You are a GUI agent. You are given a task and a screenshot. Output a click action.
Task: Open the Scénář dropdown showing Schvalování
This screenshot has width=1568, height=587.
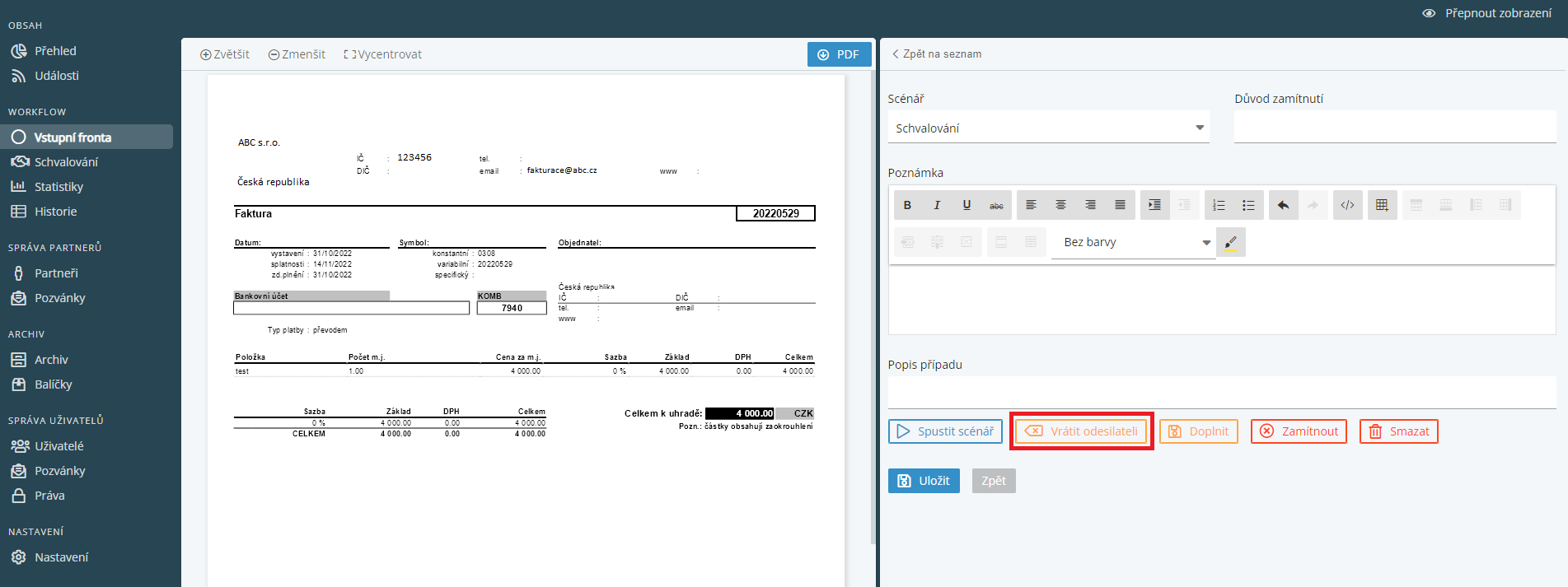1048,128
